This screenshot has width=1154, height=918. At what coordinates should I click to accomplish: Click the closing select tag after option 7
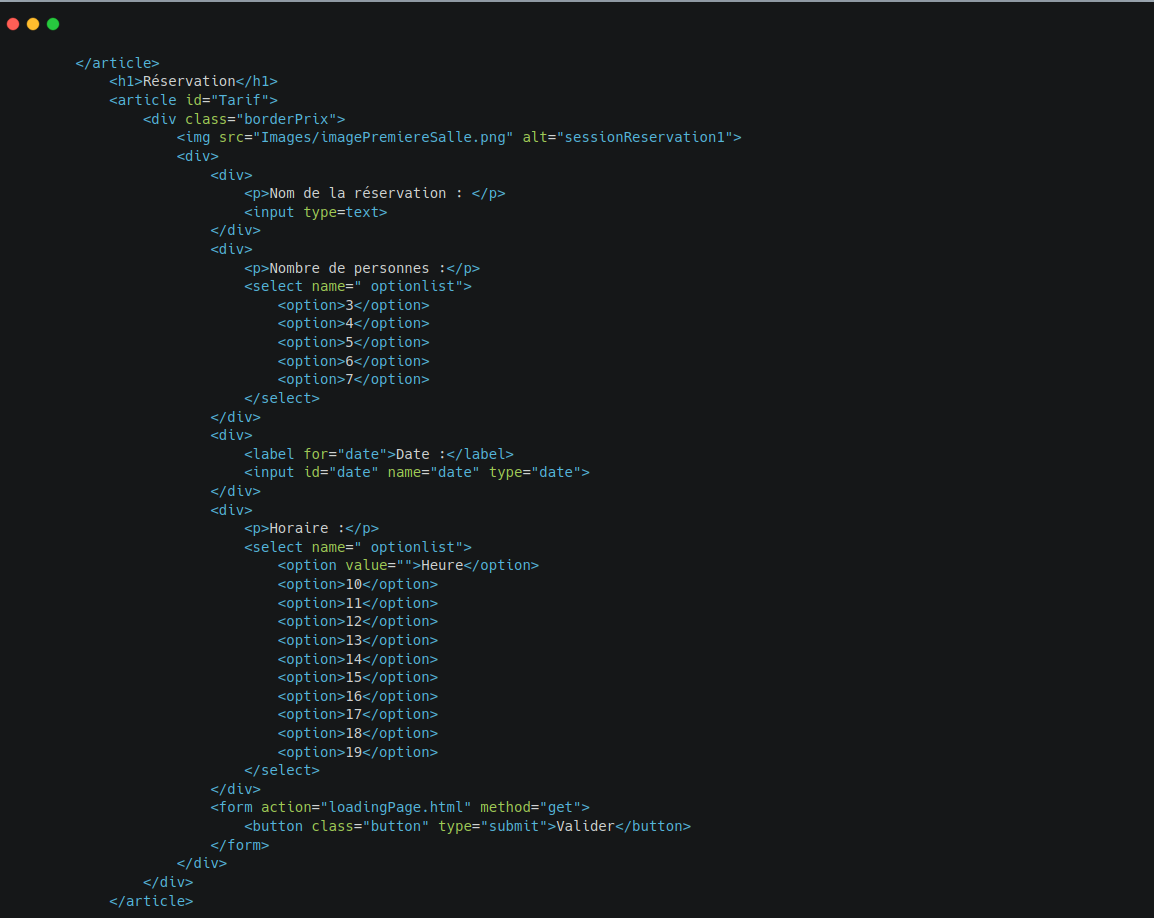(x=282, y=398)
